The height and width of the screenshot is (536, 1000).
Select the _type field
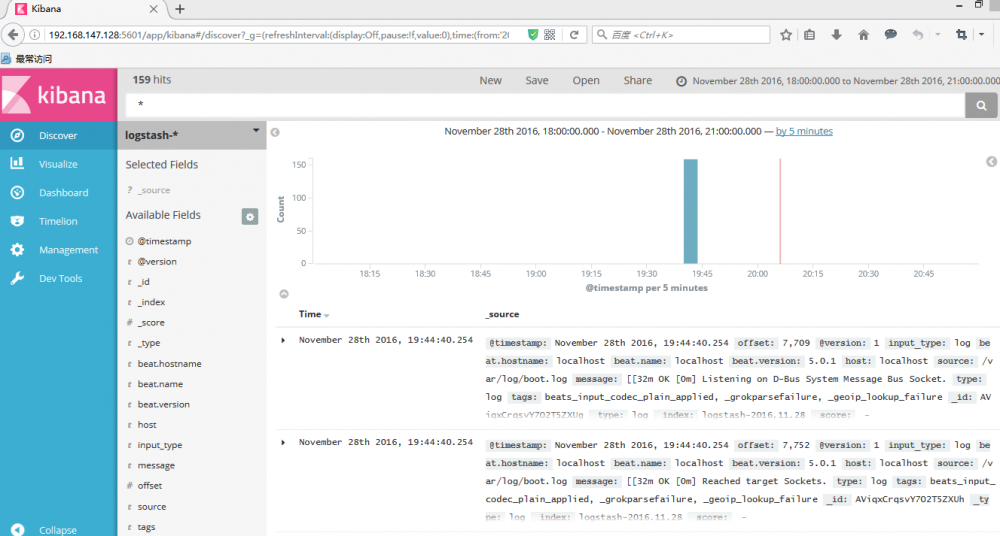click(x=149, y=343)
